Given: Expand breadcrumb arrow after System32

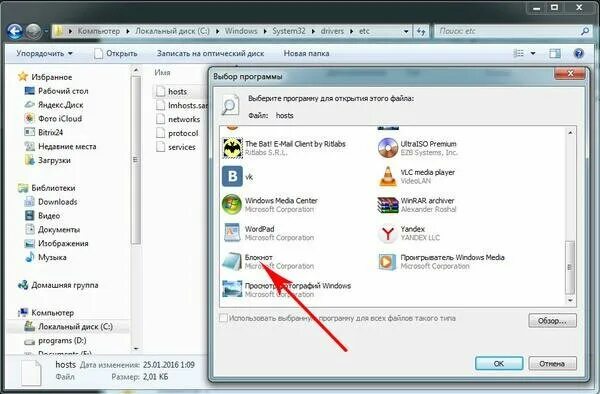Looking at the screenshot, I should coord(313,31).
